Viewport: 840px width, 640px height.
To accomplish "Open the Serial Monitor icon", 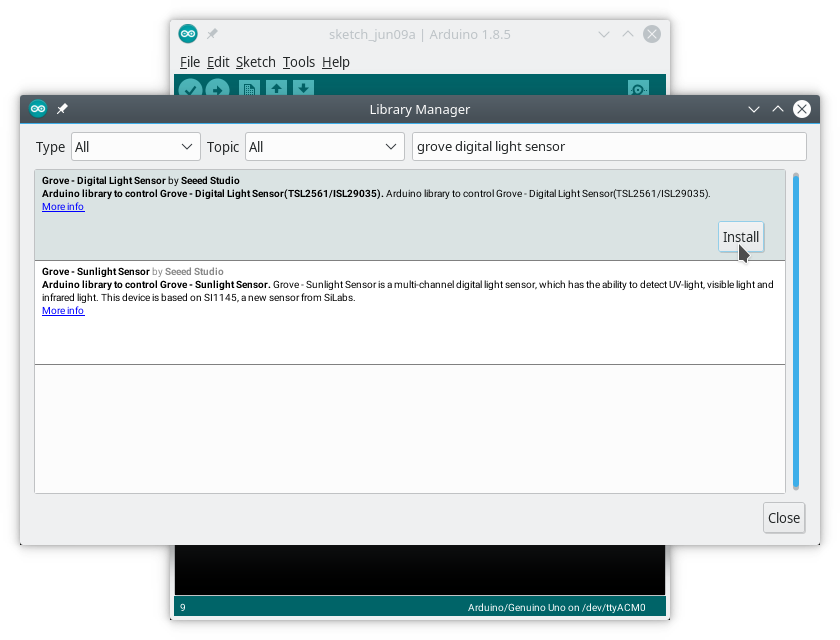I will (637, 90).
